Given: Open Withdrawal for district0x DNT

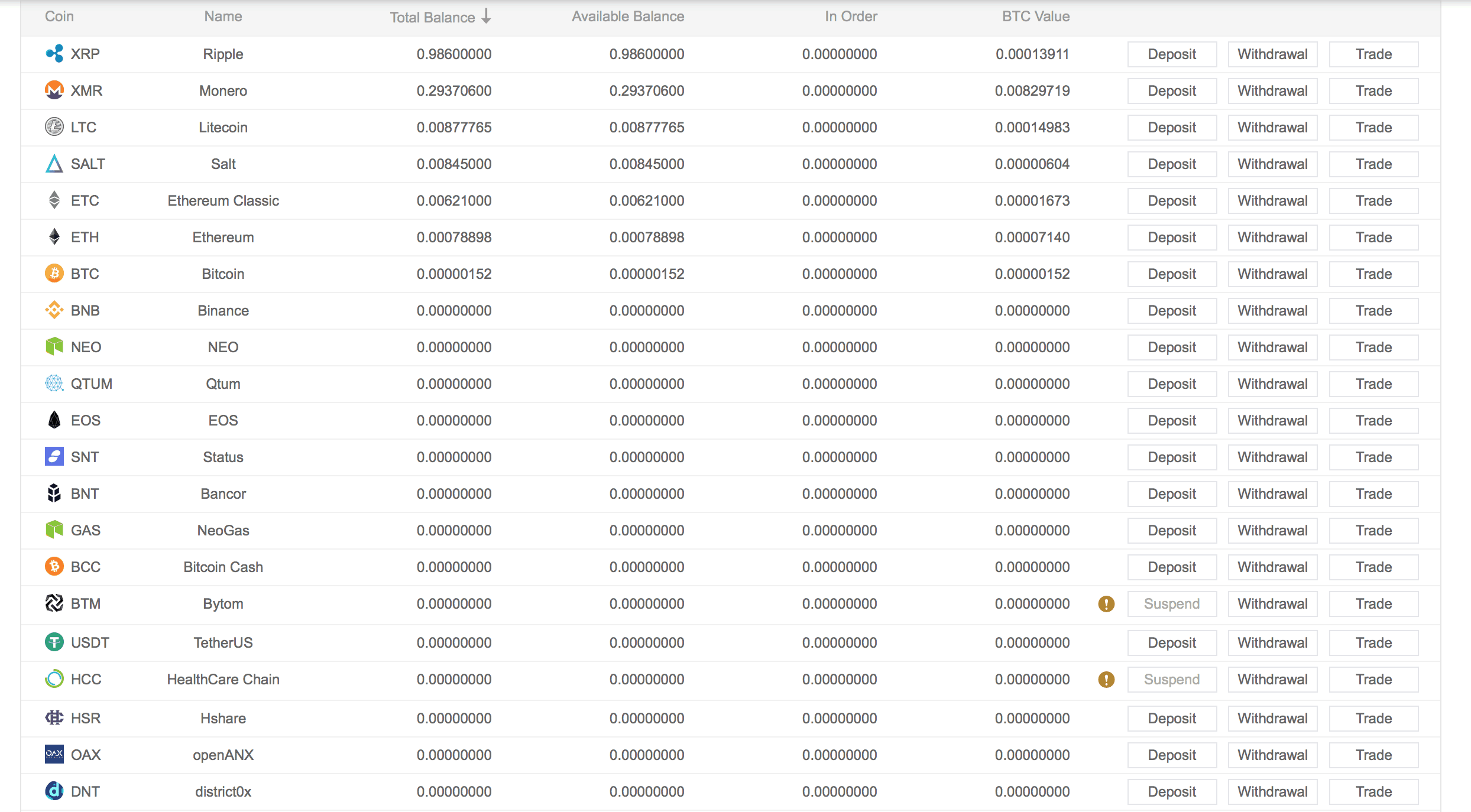Looking at the screenshot, I should point(1273,792).
